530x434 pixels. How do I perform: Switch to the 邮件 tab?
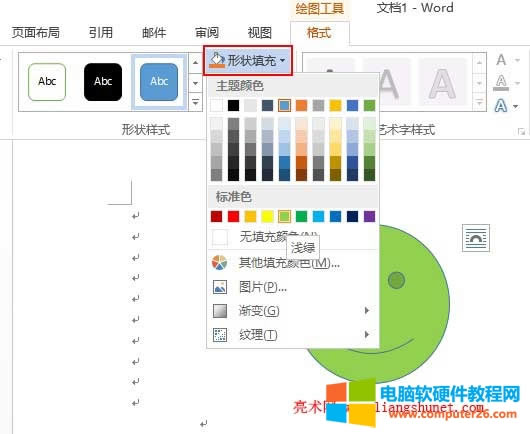154,33
